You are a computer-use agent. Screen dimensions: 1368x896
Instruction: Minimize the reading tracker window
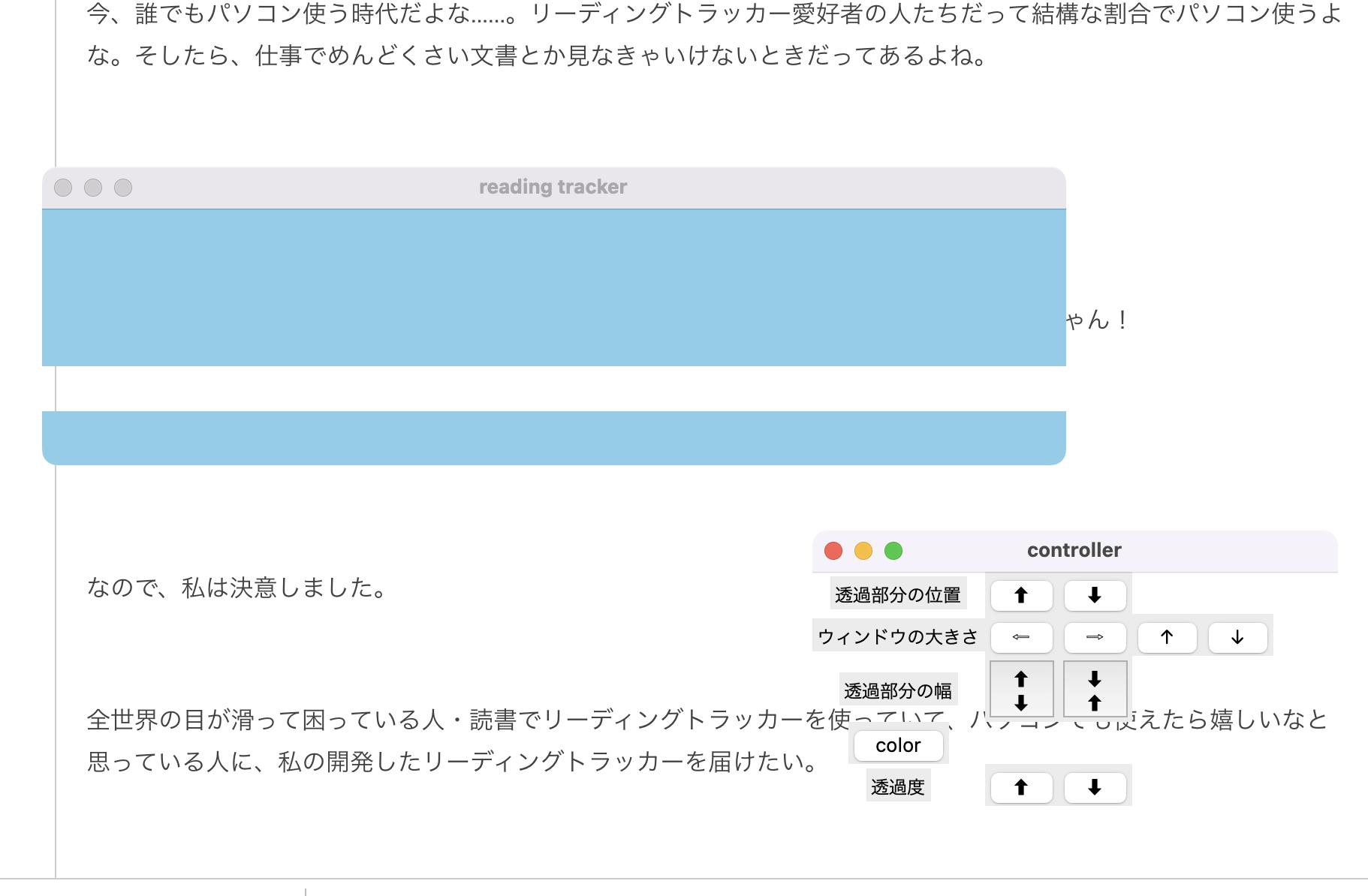[93, 188]
